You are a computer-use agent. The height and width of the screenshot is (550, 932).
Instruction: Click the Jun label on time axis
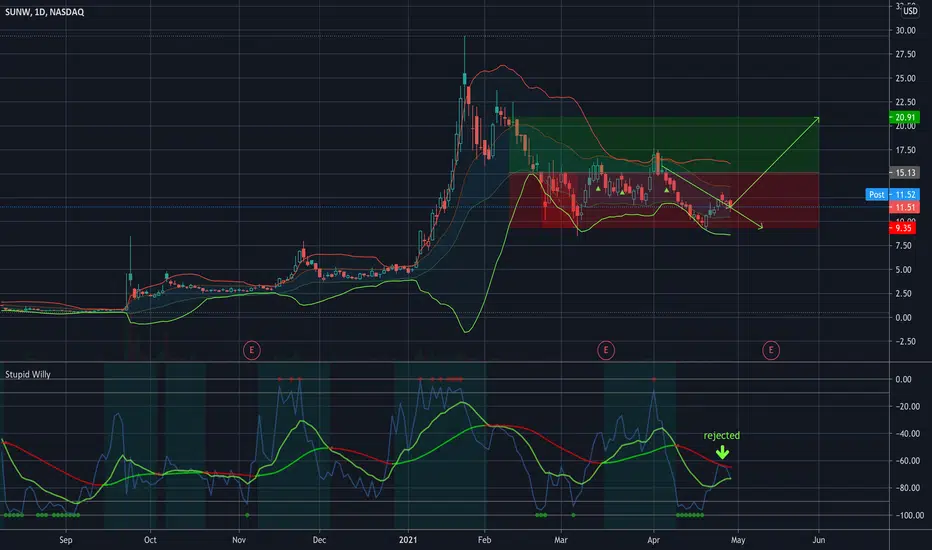tap(818, 540)
